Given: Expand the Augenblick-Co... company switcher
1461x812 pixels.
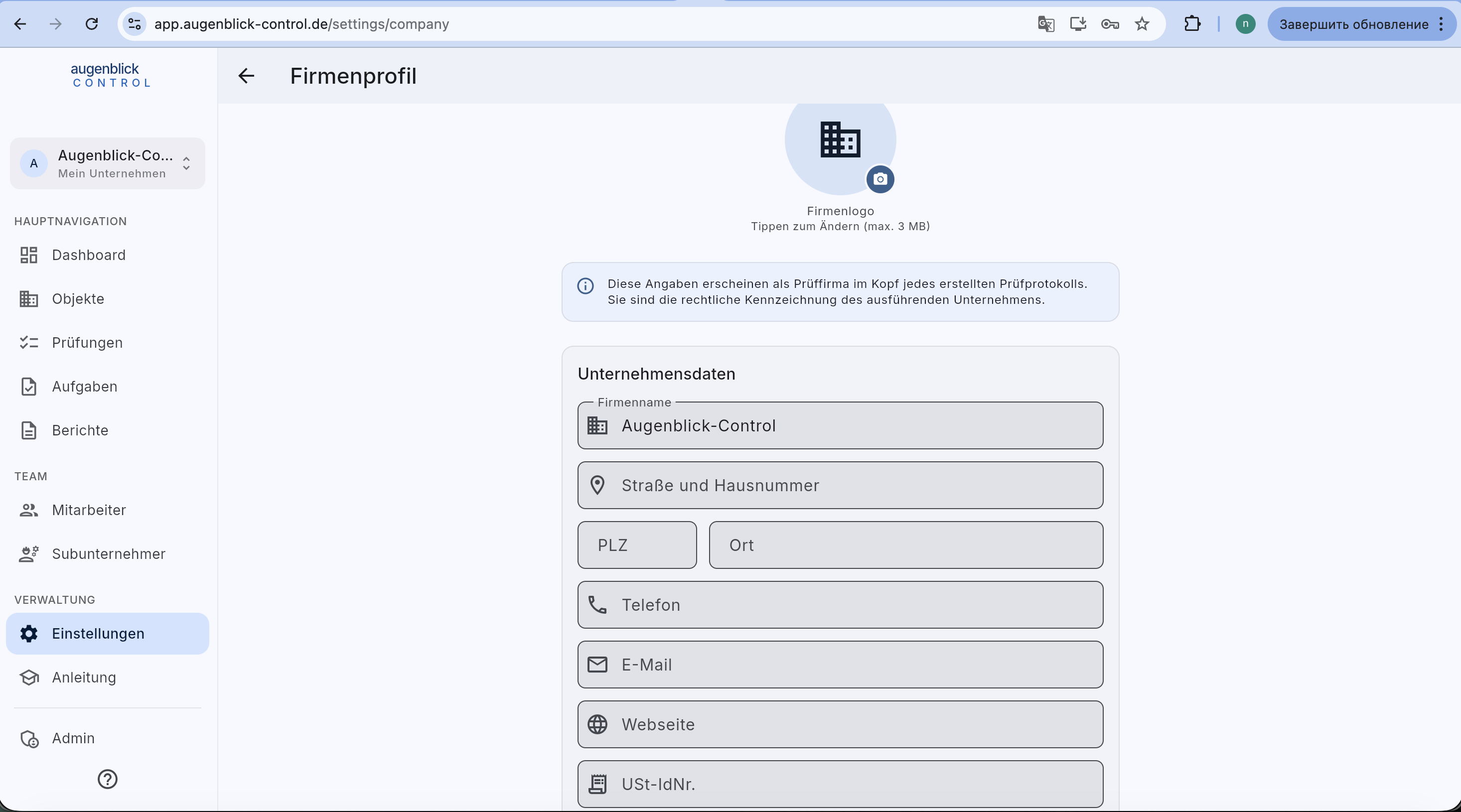Looking at the screenshot, I should coord(107,163).
